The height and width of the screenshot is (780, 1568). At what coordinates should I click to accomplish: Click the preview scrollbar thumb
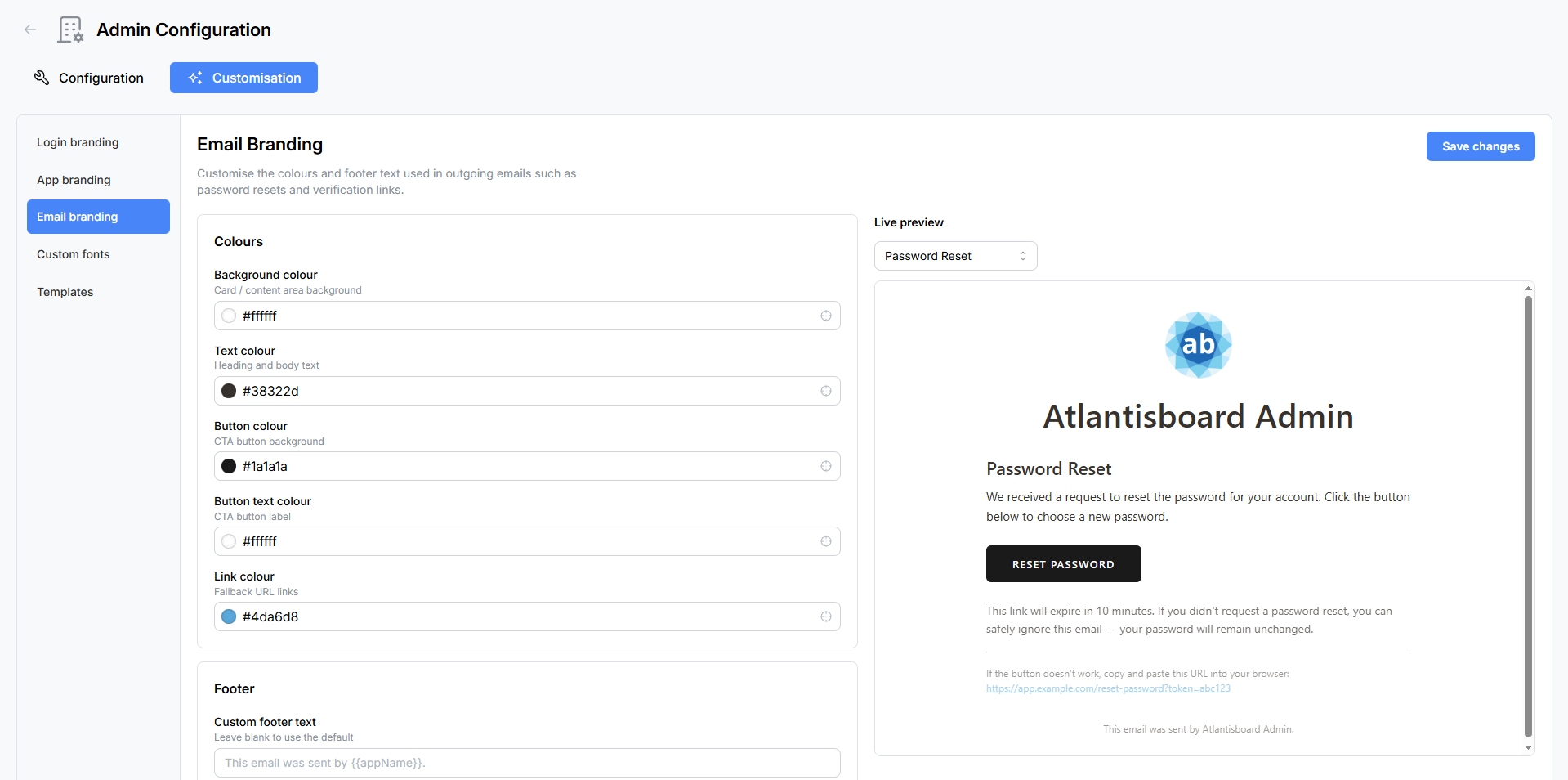[x=1528, y=517]
